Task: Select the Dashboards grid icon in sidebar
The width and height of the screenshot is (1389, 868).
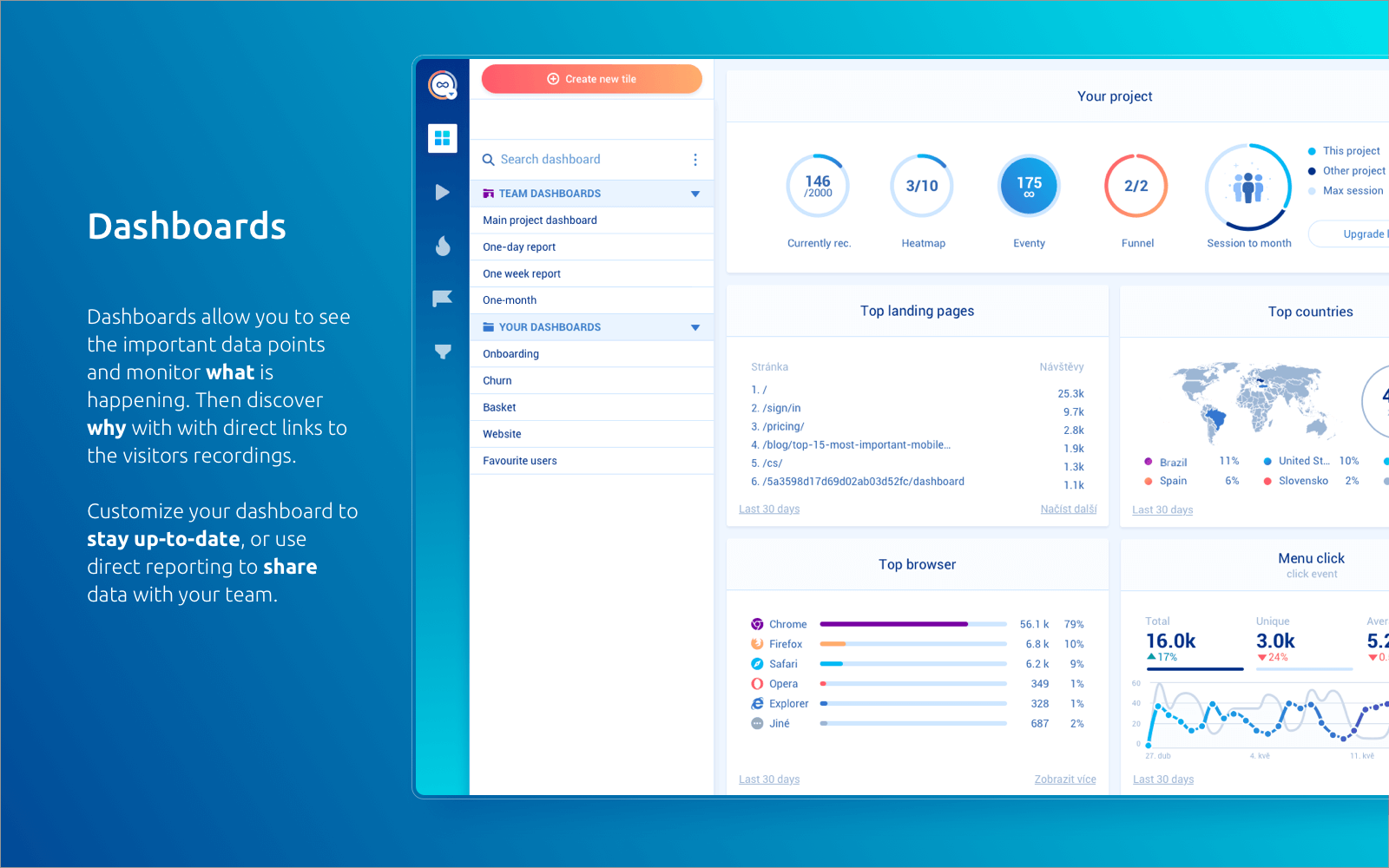Action: coord(442,138)
